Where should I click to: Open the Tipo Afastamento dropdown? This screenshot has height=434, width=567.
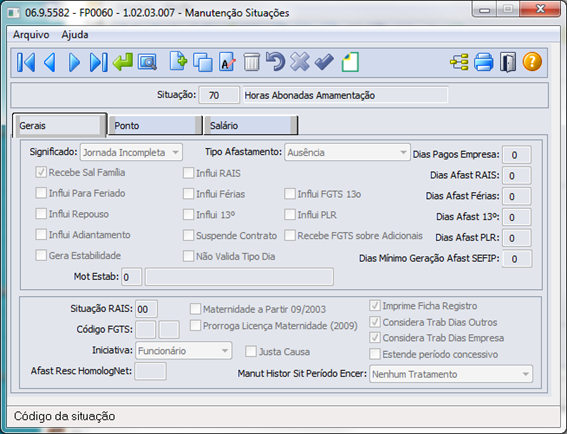pos(347,152)
